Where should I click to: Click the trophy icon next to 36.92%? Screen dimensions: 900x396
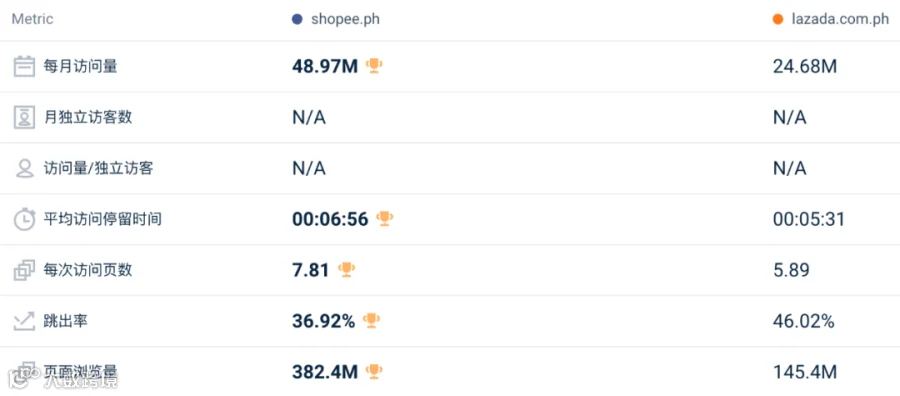[x=371, y=320]
